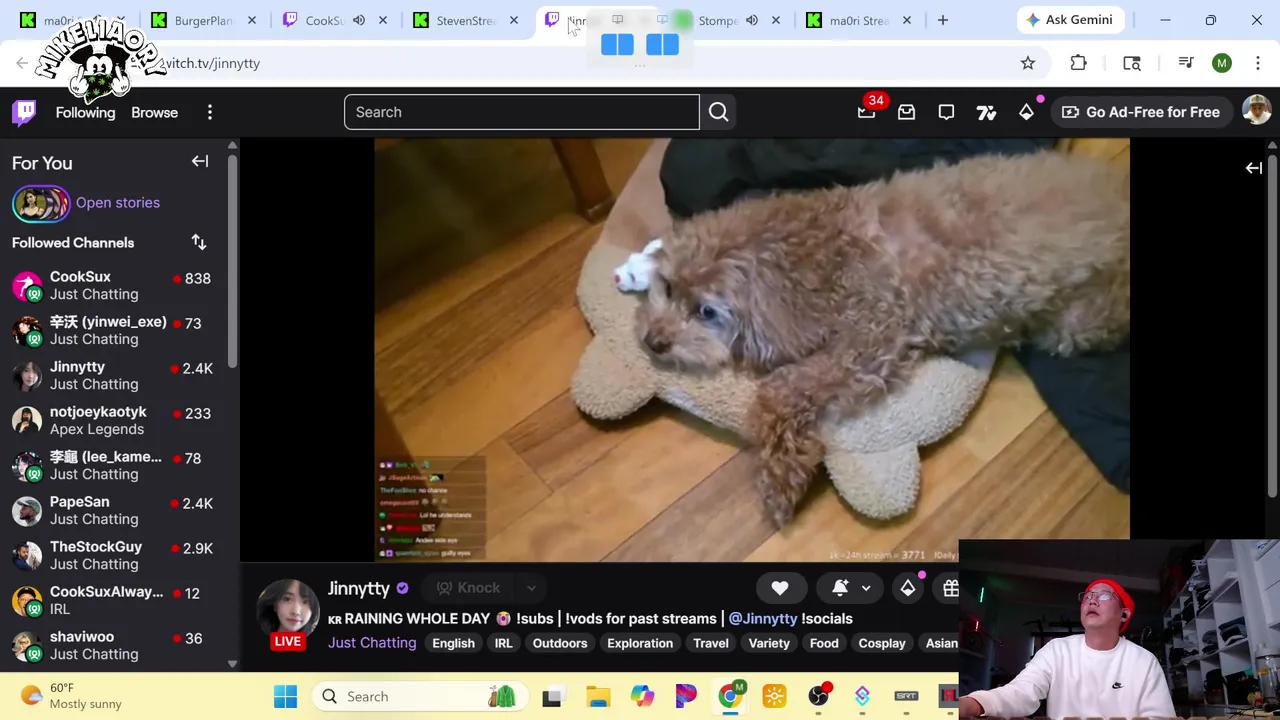Collapse the For You sidebar
Image resolution: width=1280 pixels, height=720 pixels.
click(x=200, y=161)
